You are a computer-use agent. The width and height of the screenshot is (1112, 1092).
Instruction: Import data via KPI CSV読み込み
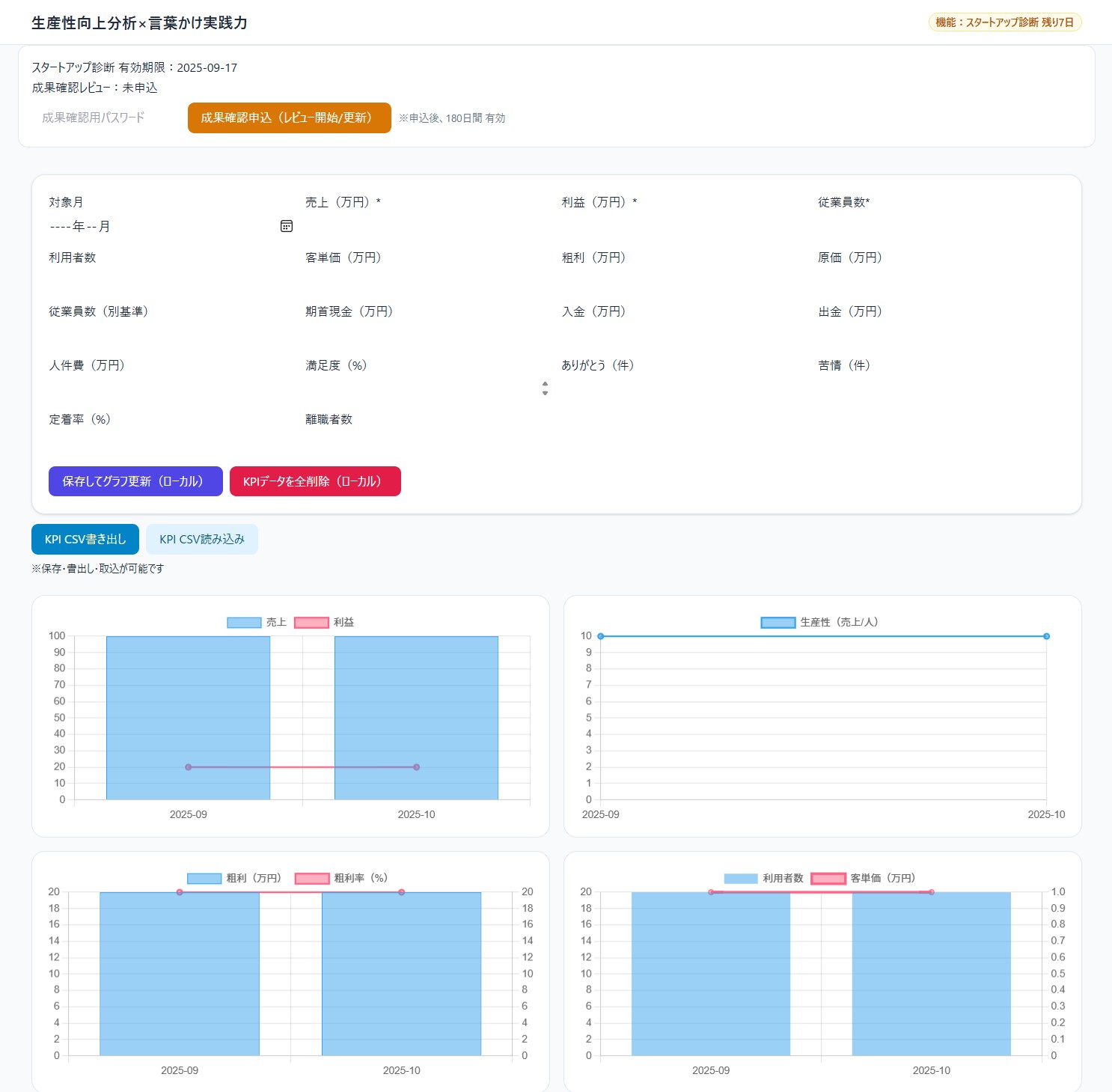202,540
